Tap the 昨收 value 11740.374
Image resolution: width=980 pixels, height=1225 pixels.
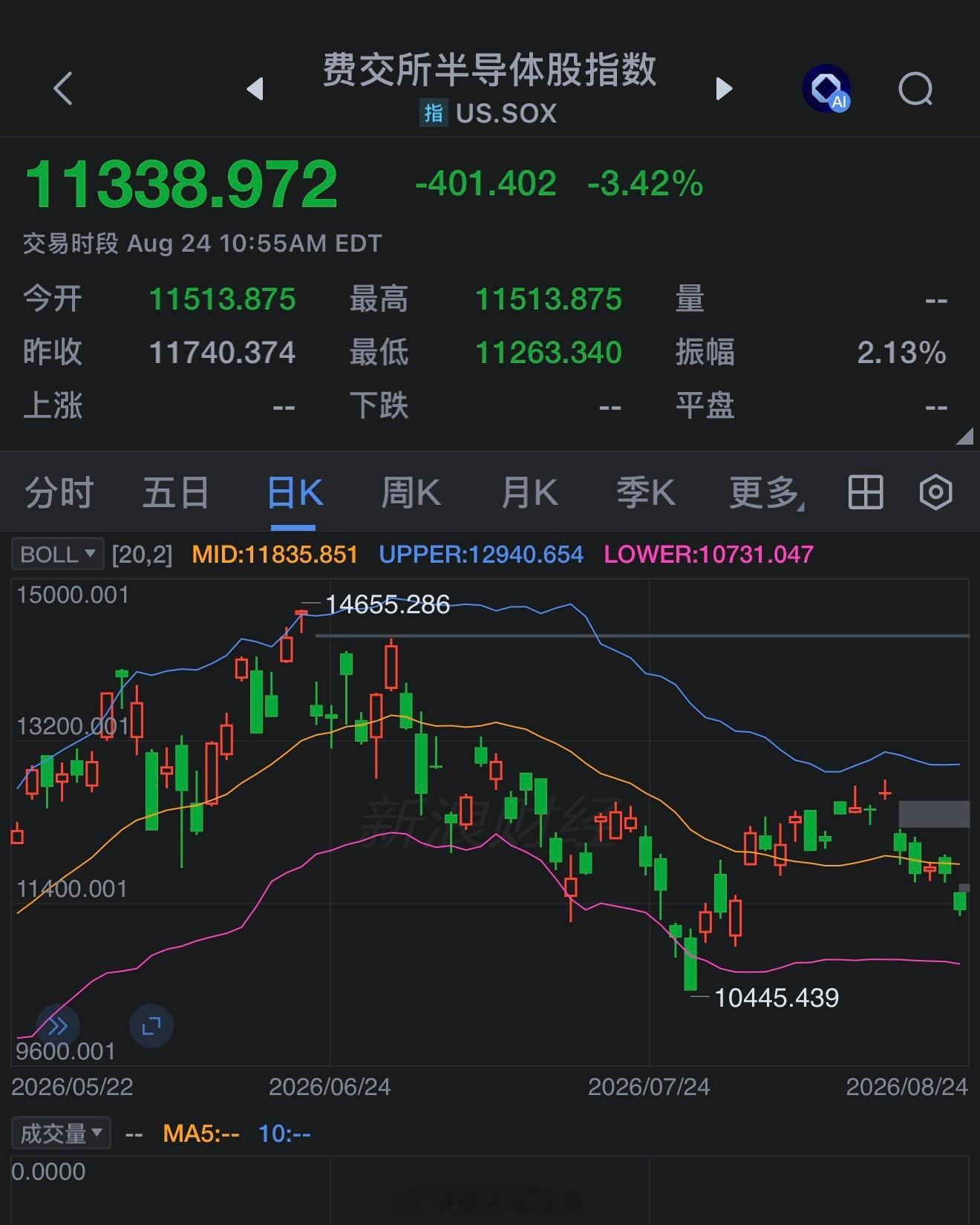pos(223,353)
